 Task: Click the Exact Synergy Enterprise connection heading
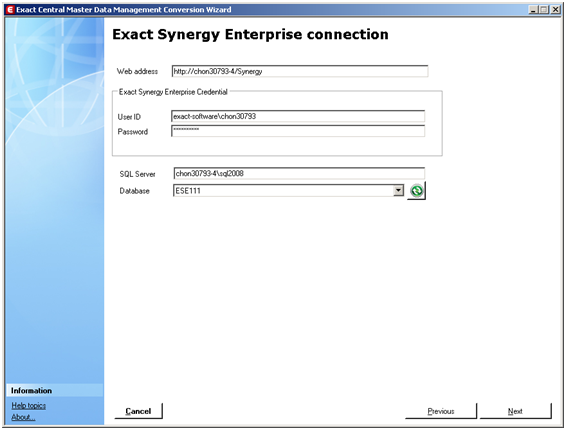click(x=250, y=34)
